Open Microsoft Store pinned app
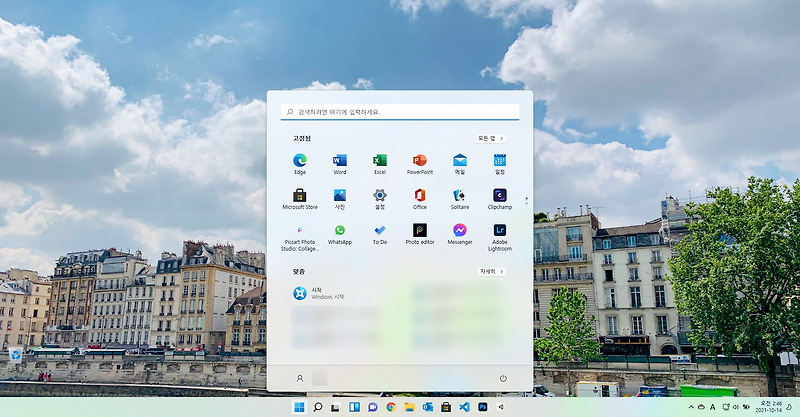The width and height of the screenshot is (800, 417). (299, 199)
